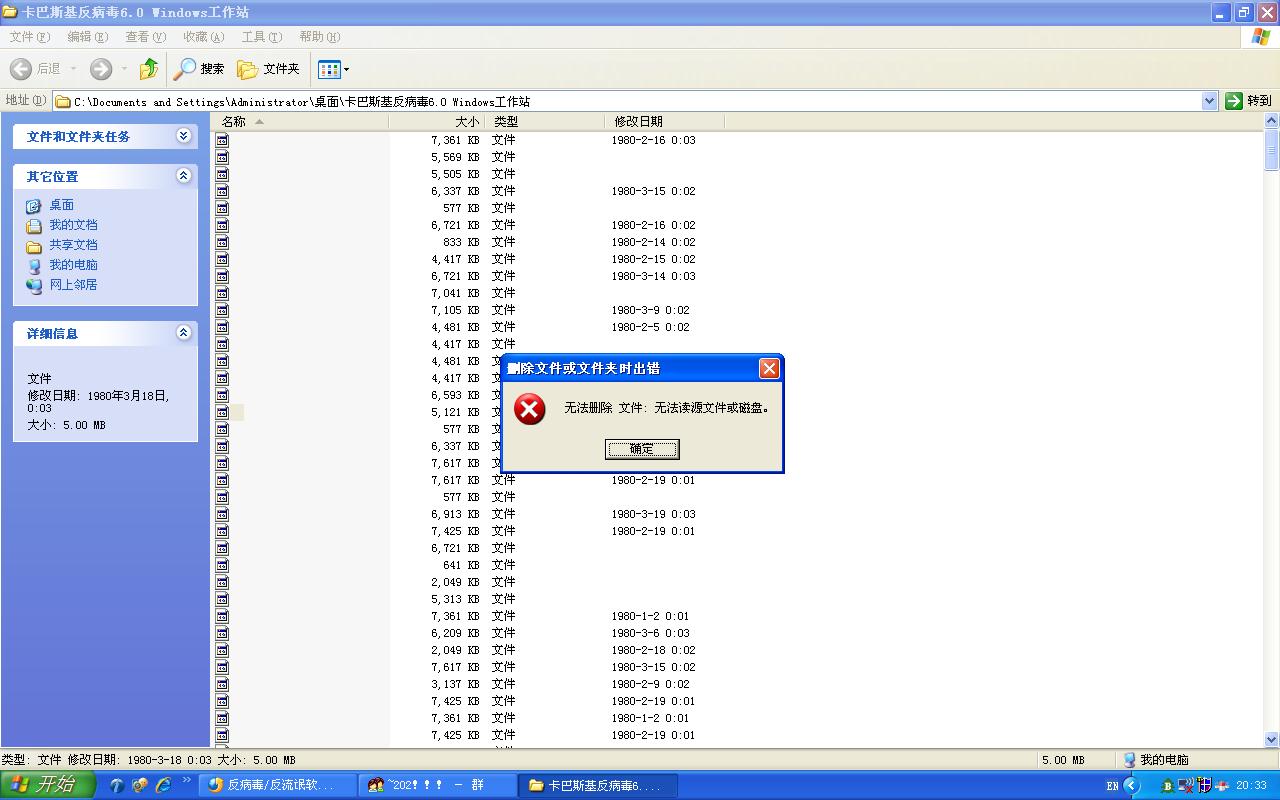Image resolution: width=1280 pixels, height=800 pixels.
Task: Expand the address bar dropdown
Action: click(x=1209, y=101)
